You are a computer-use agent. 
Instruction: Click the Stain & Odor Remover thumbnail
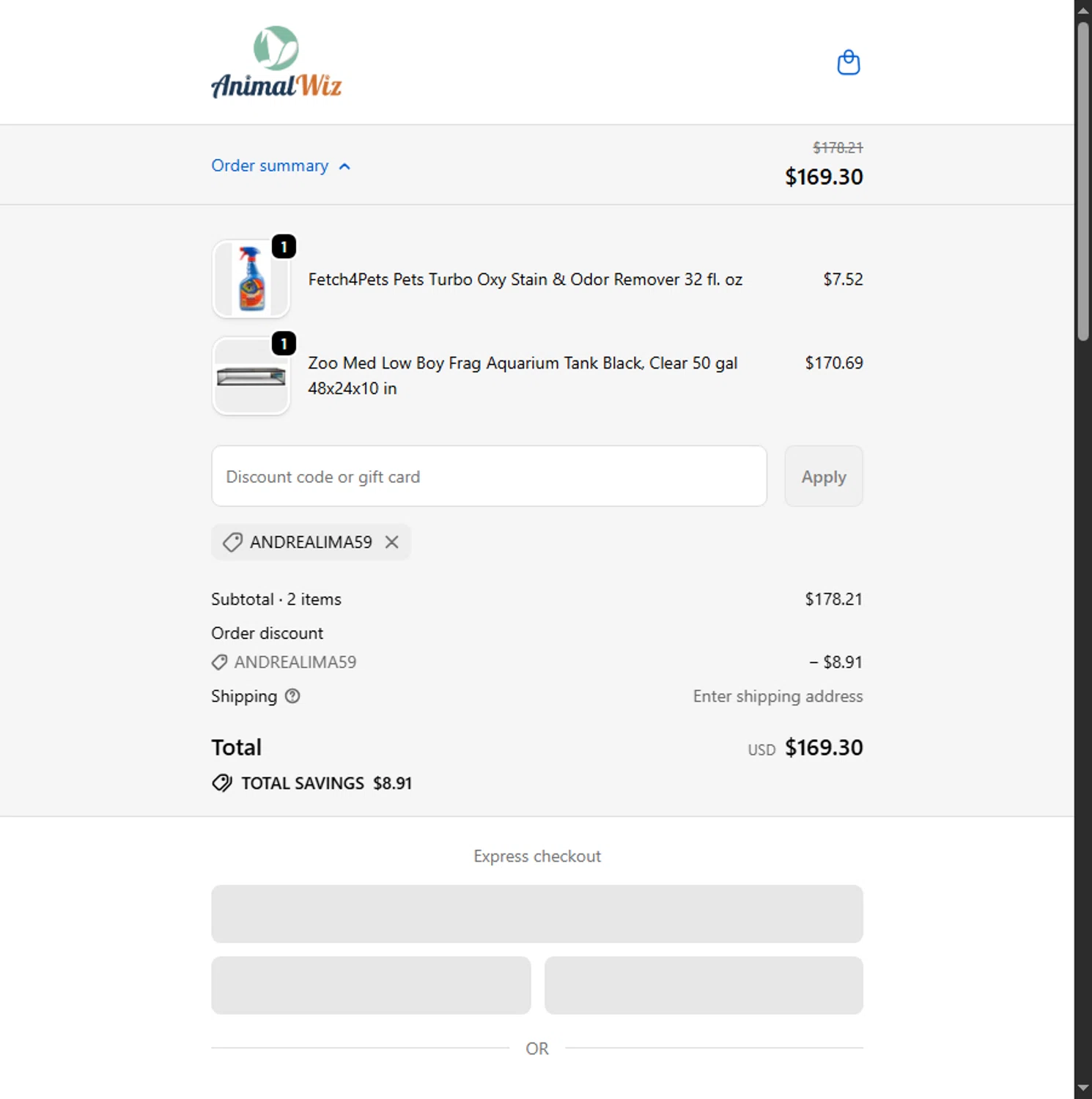[251, 279]
